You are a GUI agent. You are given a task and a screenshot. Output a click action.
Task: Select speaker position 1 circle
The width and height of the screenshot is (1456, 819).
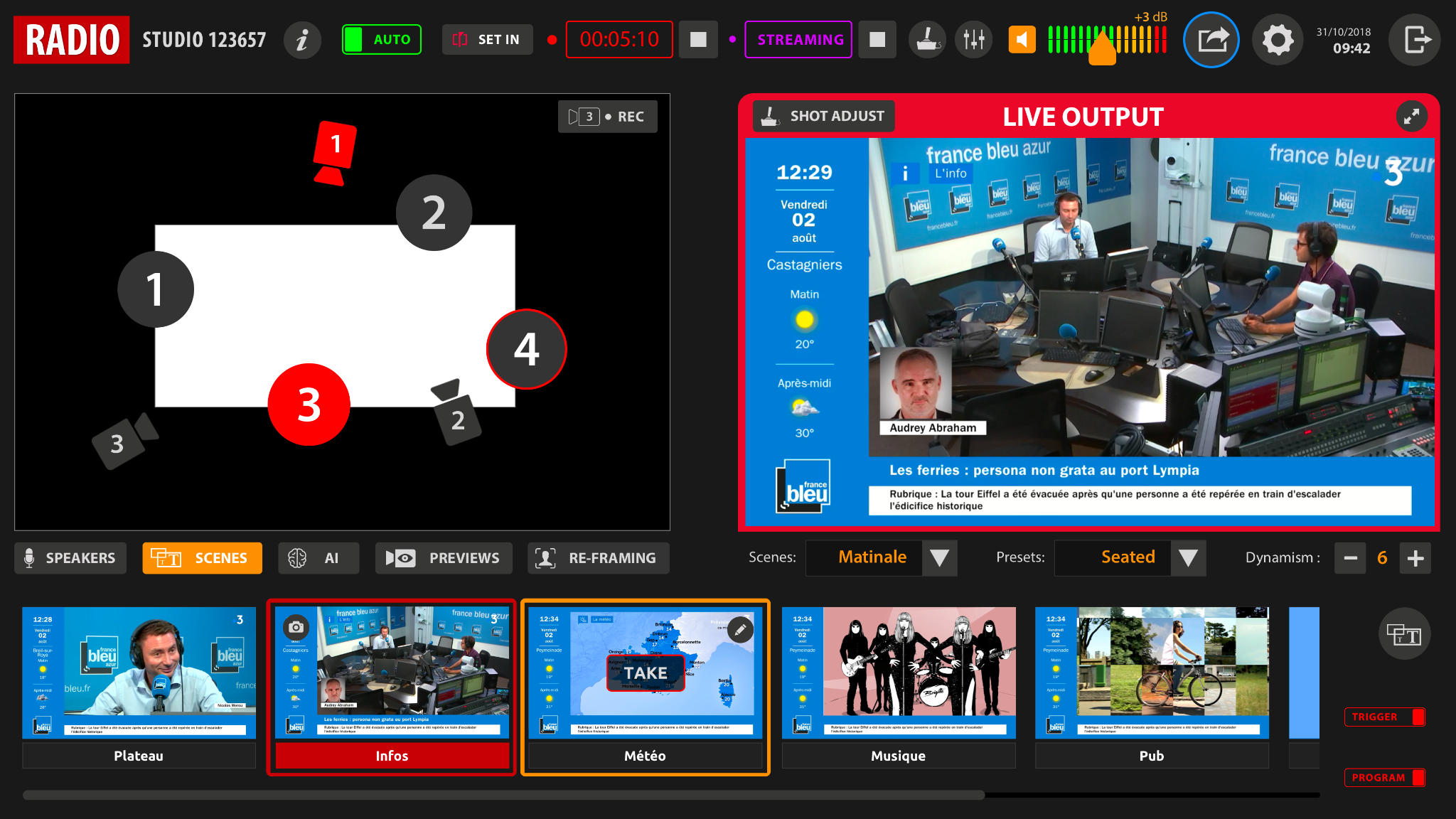pyautogui.click(x=156, y=289)
